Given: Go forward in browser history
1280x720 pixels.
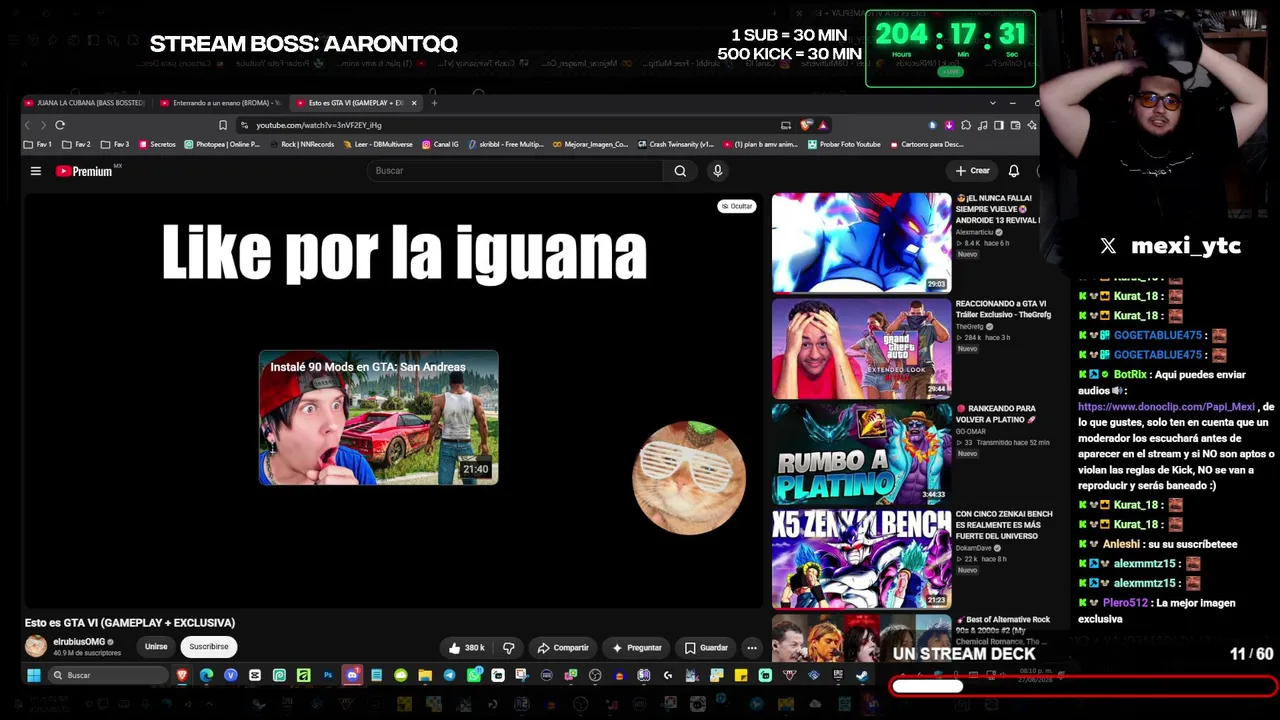Looking at the screenshot, I should tap(43, 125).
